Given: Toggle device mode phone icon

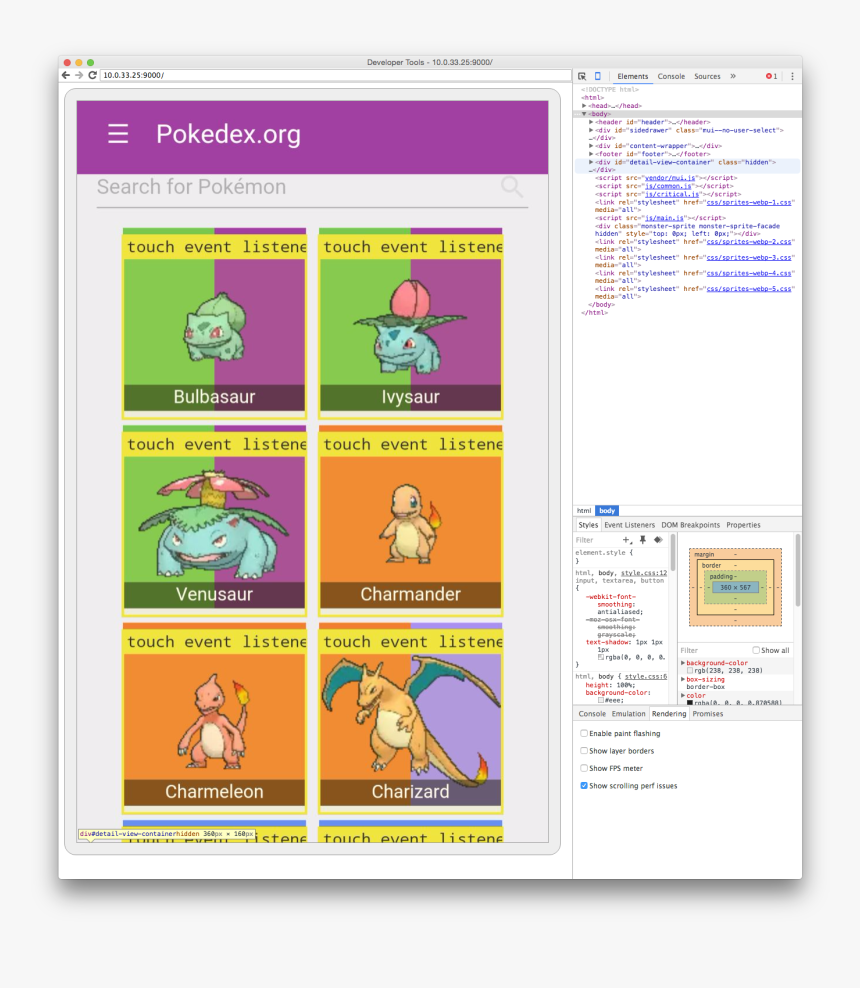Looking at the screenshot, I should point(598,76).
